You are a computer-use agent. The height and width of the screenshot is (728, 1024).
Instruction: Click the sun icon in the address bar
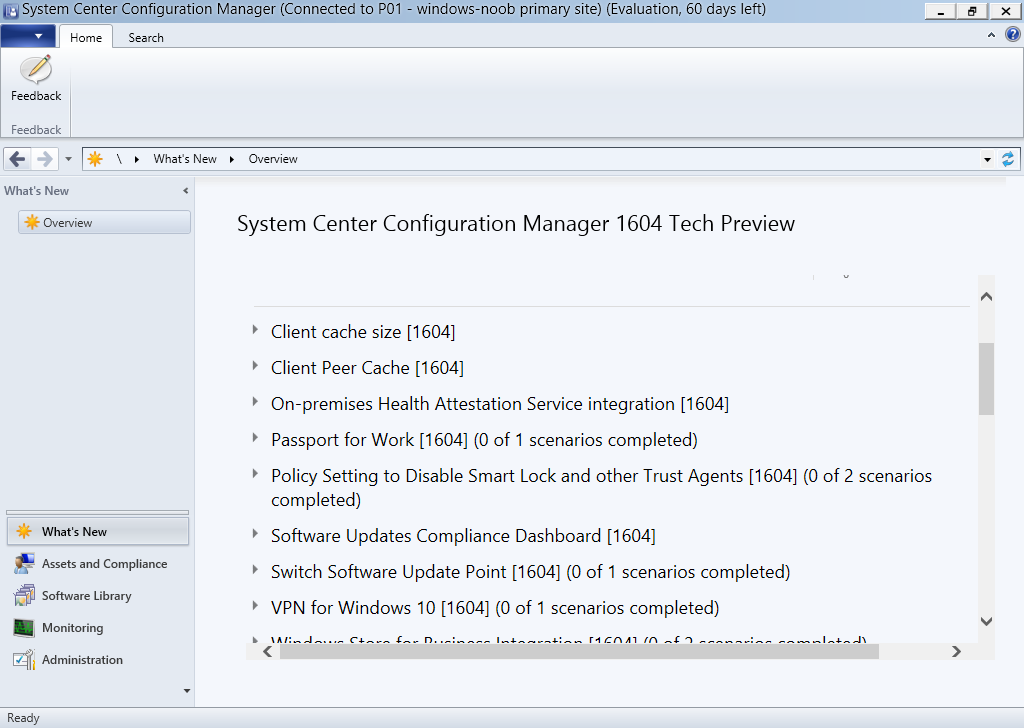click(95, 159)
